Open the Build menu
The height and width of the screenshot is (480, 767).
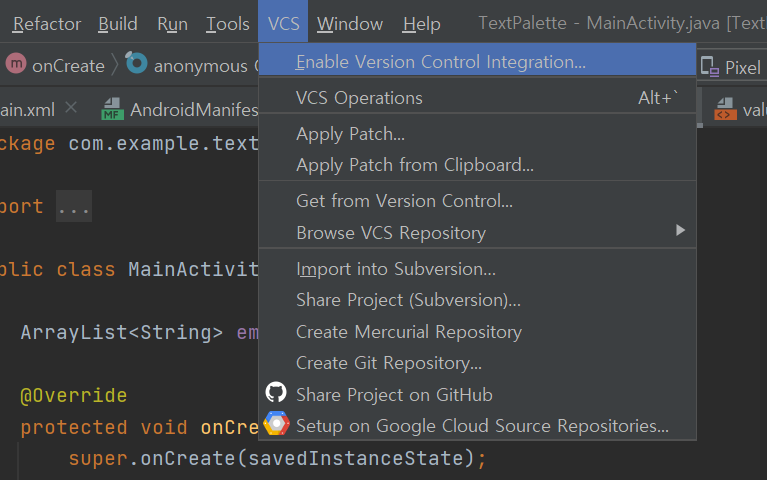tap(118, 23)
